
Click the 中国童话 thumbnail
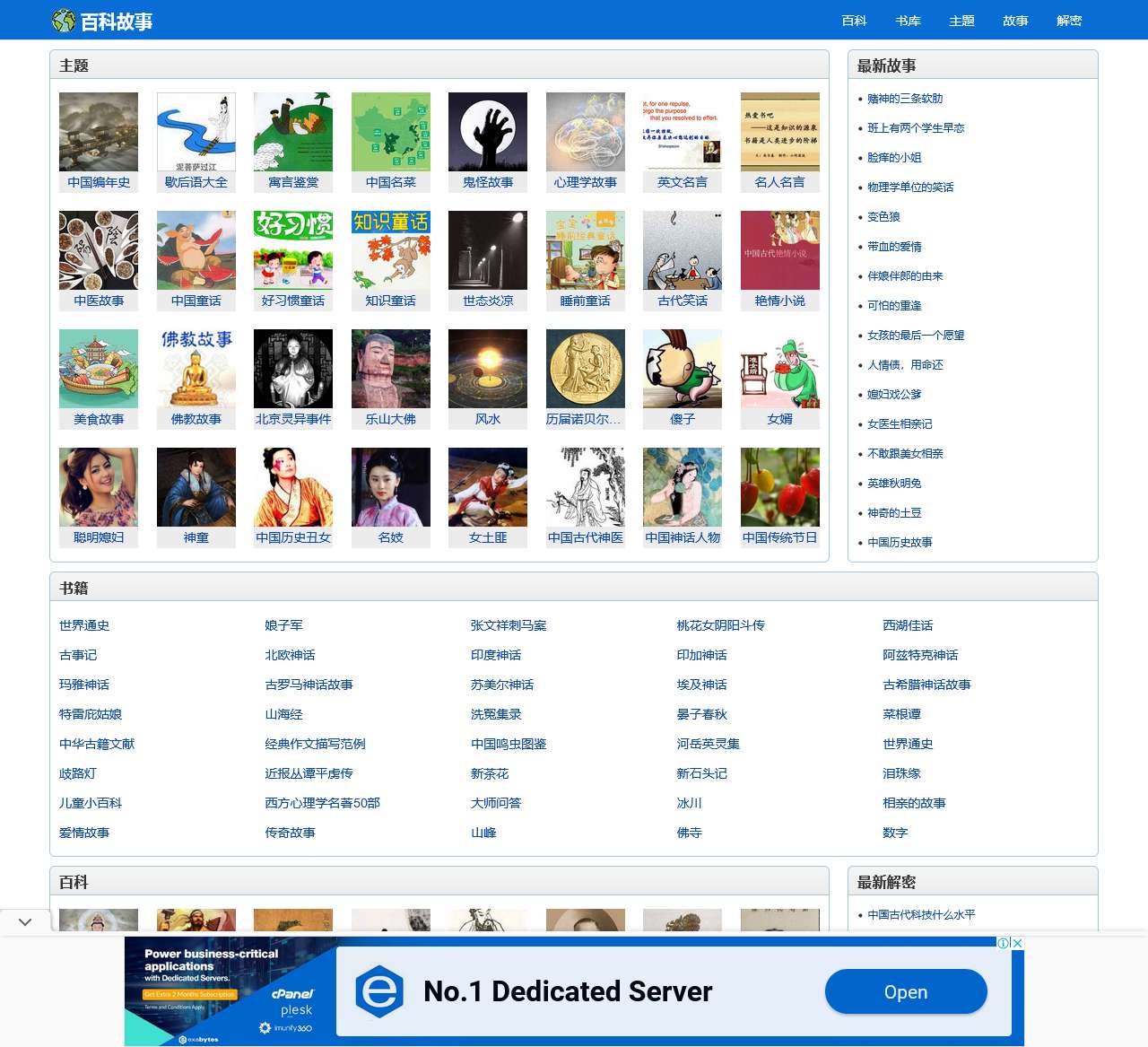click(x=196, y=250)
